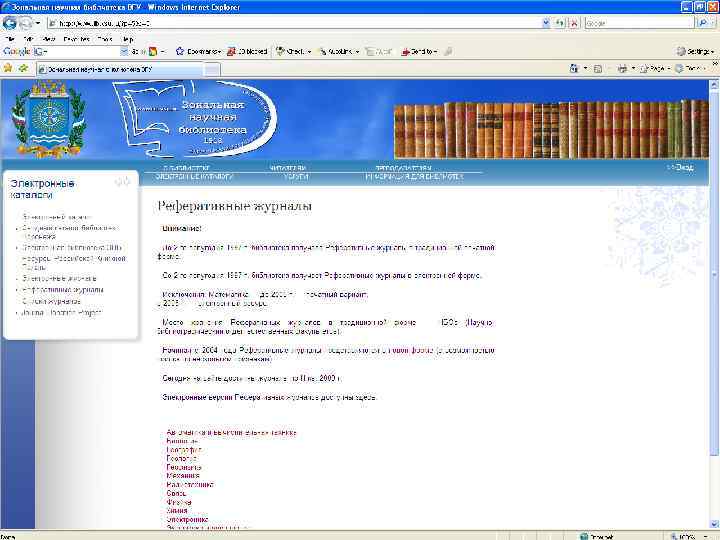Click the browser Back arrow button
The image size is (720, 540).
click(x=10, y=23)
